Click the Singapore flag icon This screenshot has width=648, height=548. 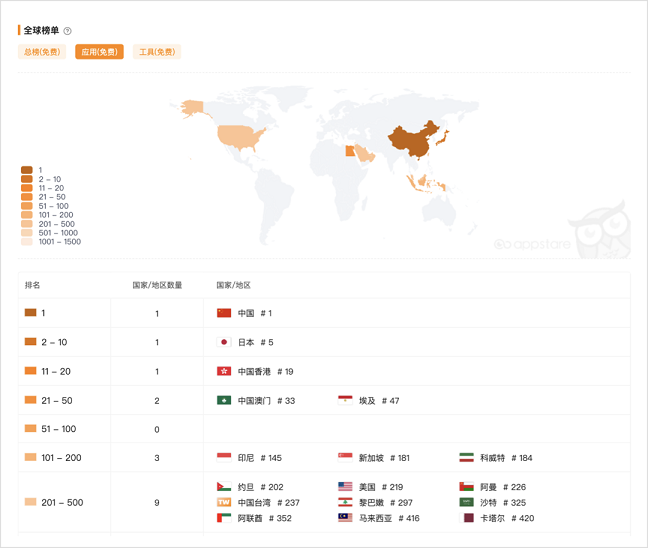pyautogui.click(x=345, y=457)
